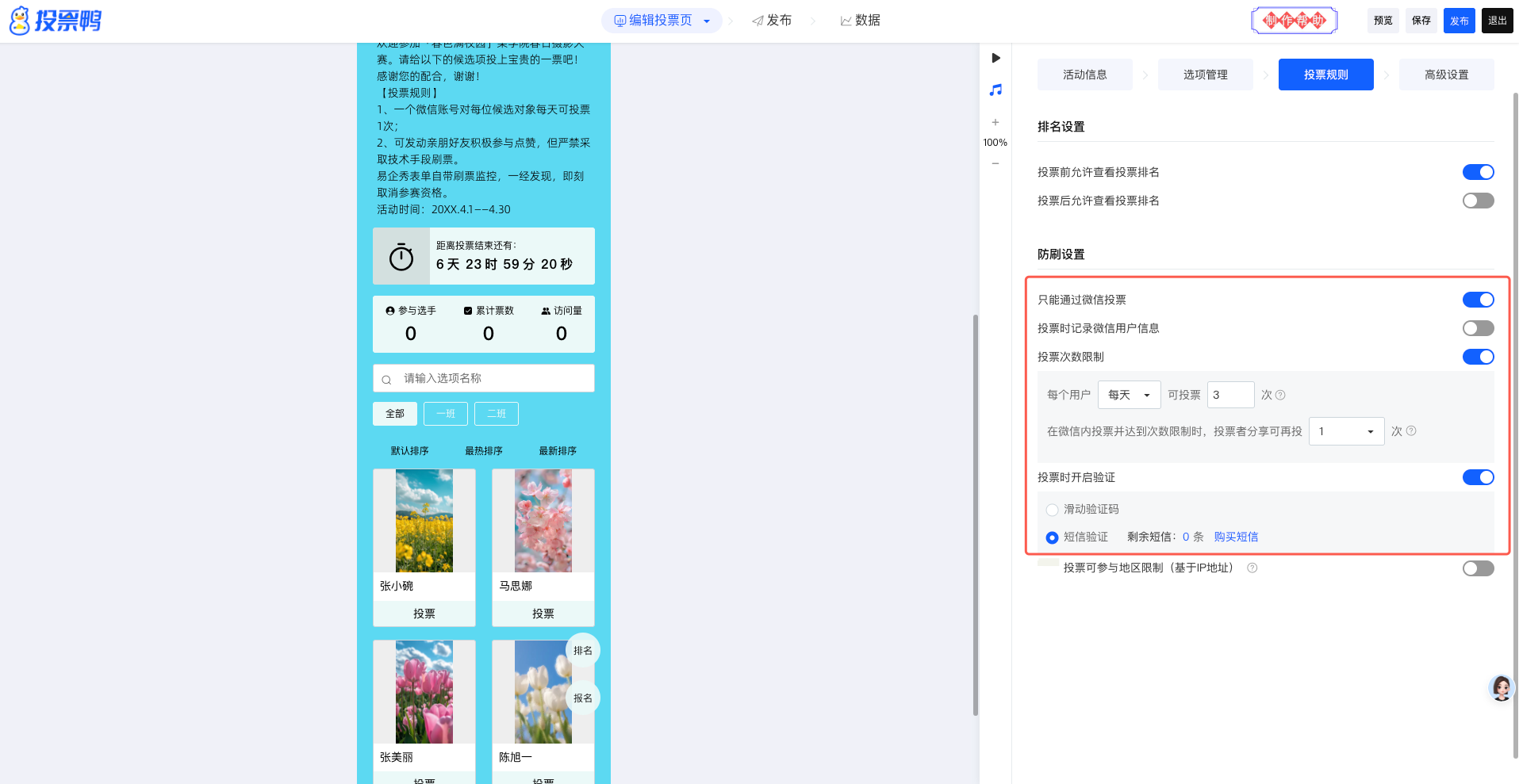
Task: Disable 只能通过微信投票 toggle
Action: click(1478, 300)
